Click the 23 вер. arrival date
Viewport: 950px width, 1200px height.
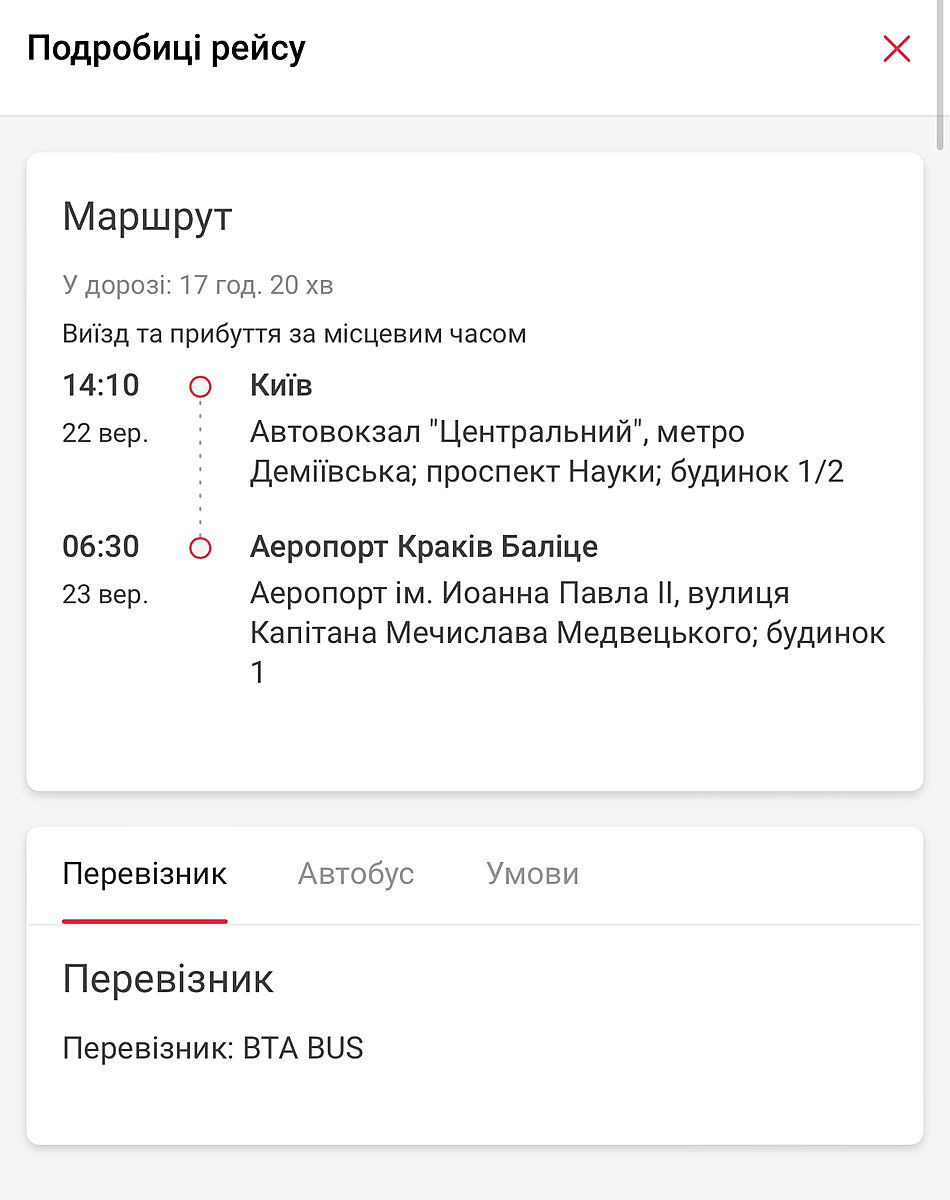(x=105, y=595)
